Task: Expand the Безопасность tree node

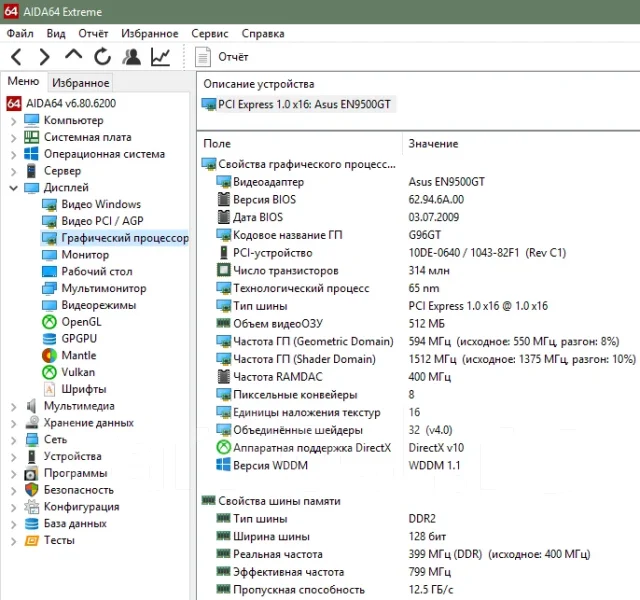Action: (x=13, y=490)
